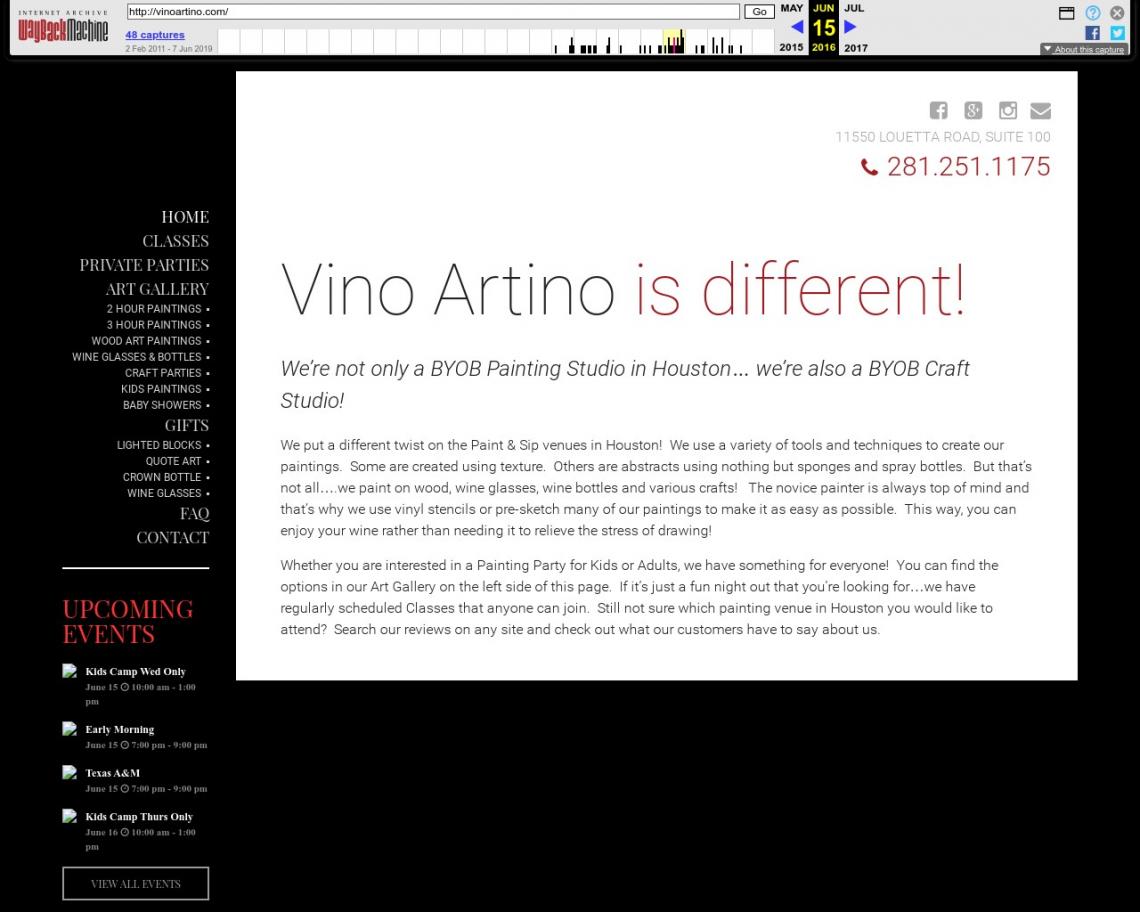Select Craft Parties submenu
The height and width of the screenshot is (912, 1140).
pyautogui.click(x=163, y=372)
